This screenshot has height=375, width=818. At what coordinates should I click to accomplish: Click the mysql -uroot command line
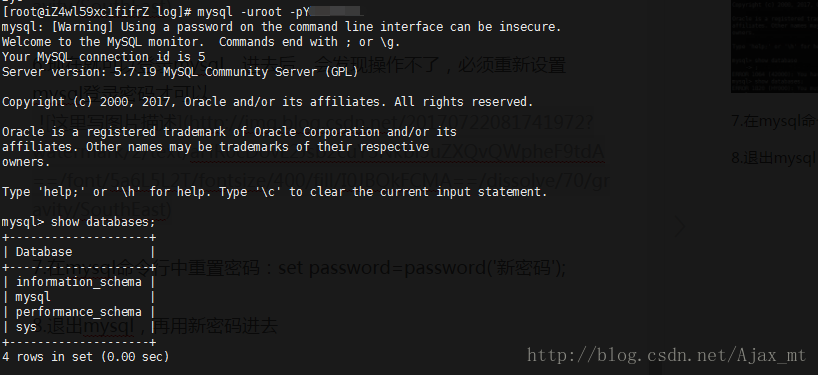point(183,11)
